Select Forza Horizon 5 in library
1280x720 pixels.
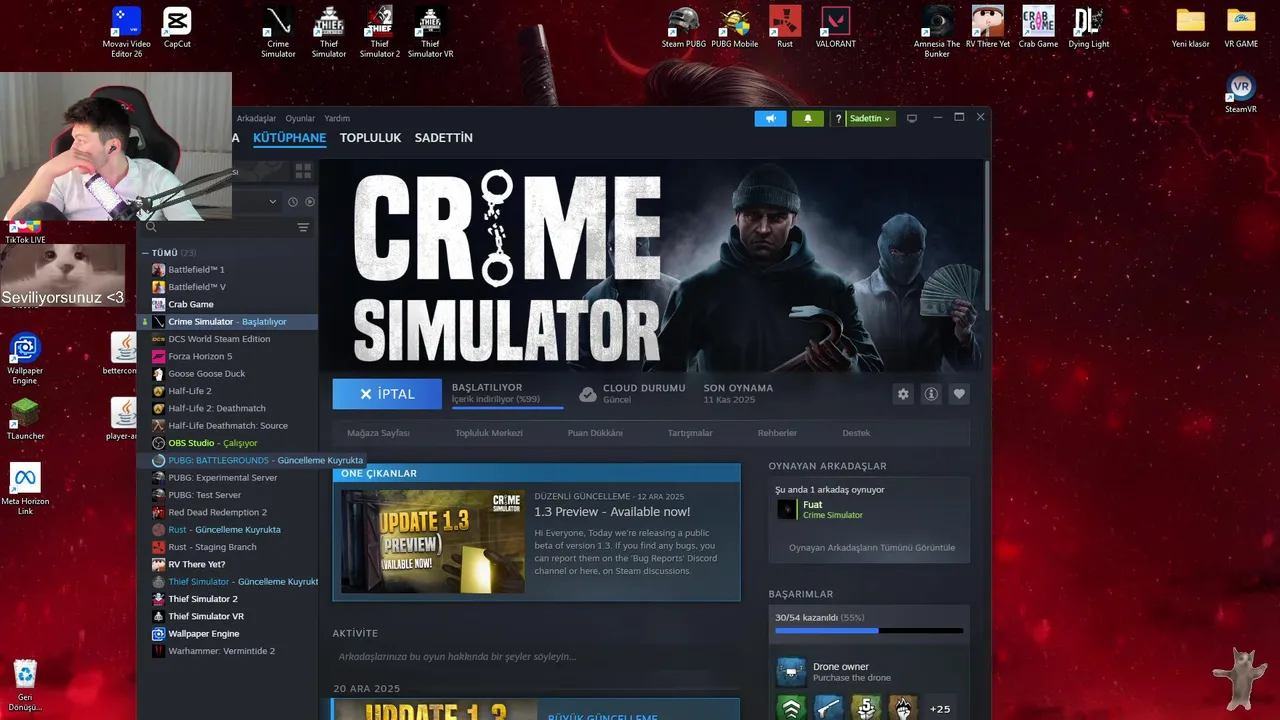tap(227, 356)
